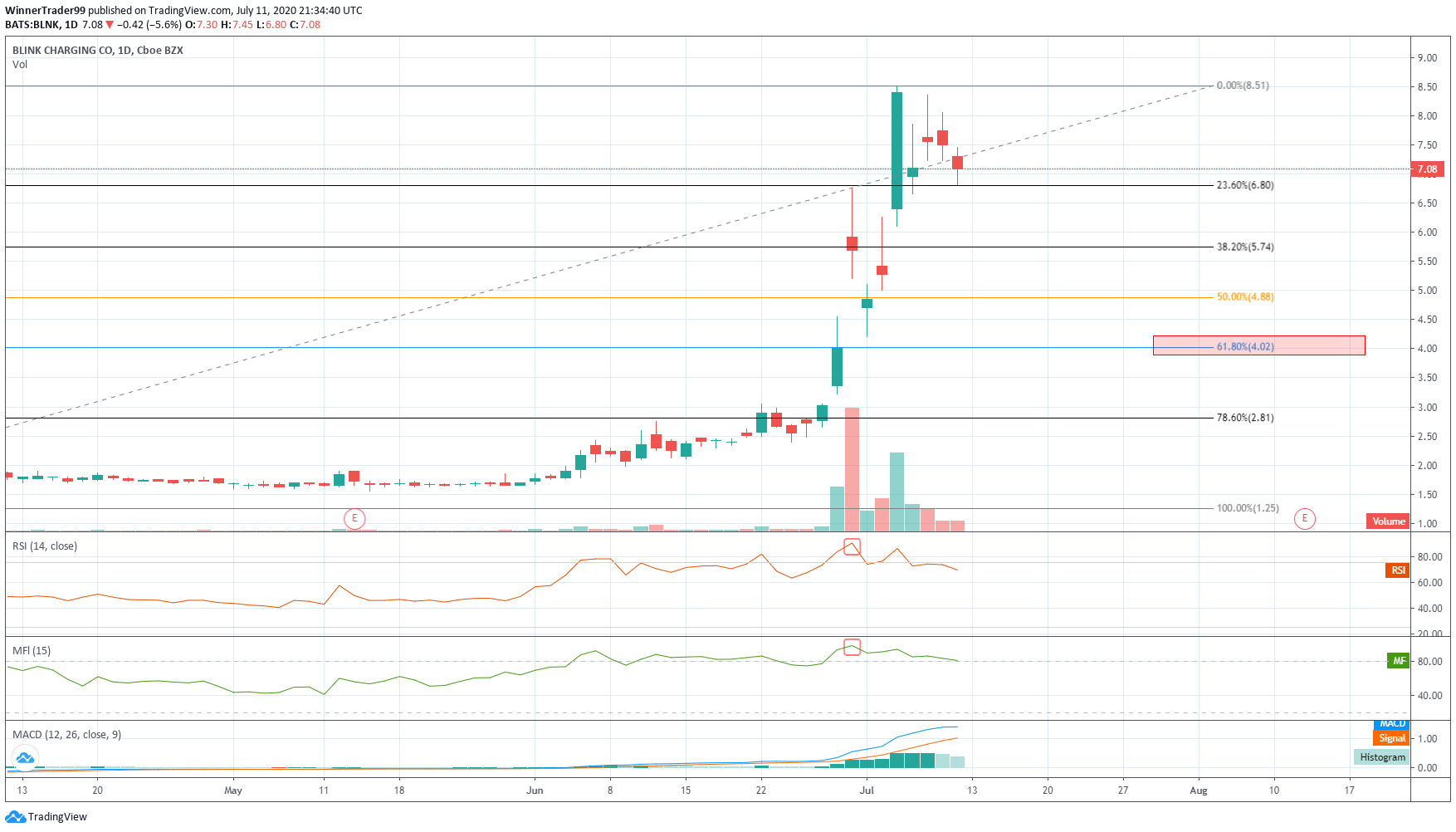Click the tallest red volume bar
Image resolution: width=1456 pixels, height=832 pixels.
tap(852, 469)
